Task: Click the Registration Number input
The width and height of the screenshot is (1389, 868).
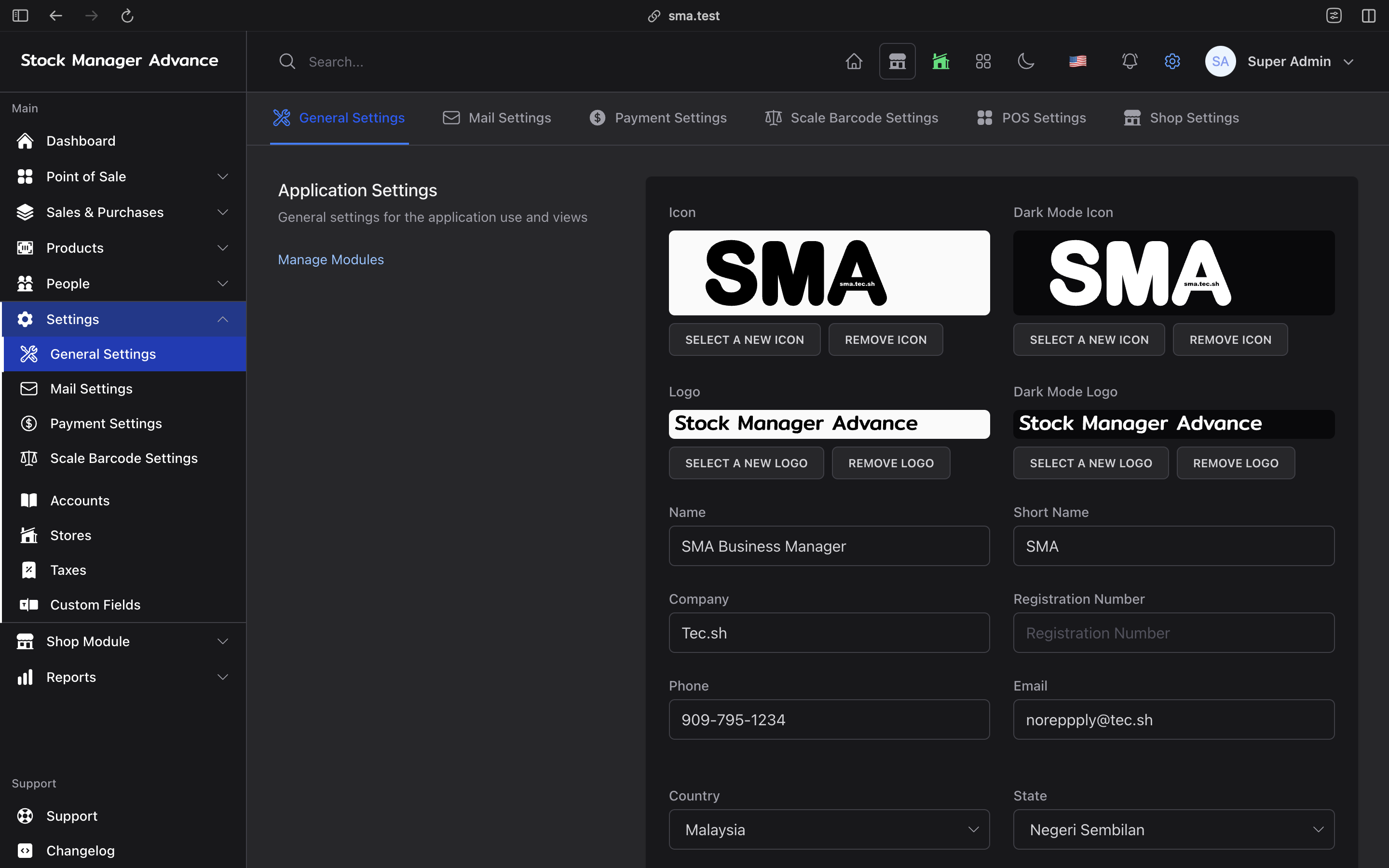Action: point(1174,633)
